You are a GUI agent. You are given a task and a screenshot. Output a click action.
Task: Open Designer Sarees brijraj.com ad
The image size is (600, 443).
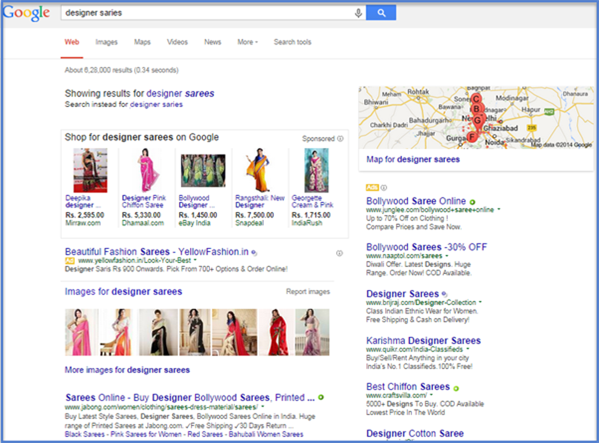click(403, 294)
